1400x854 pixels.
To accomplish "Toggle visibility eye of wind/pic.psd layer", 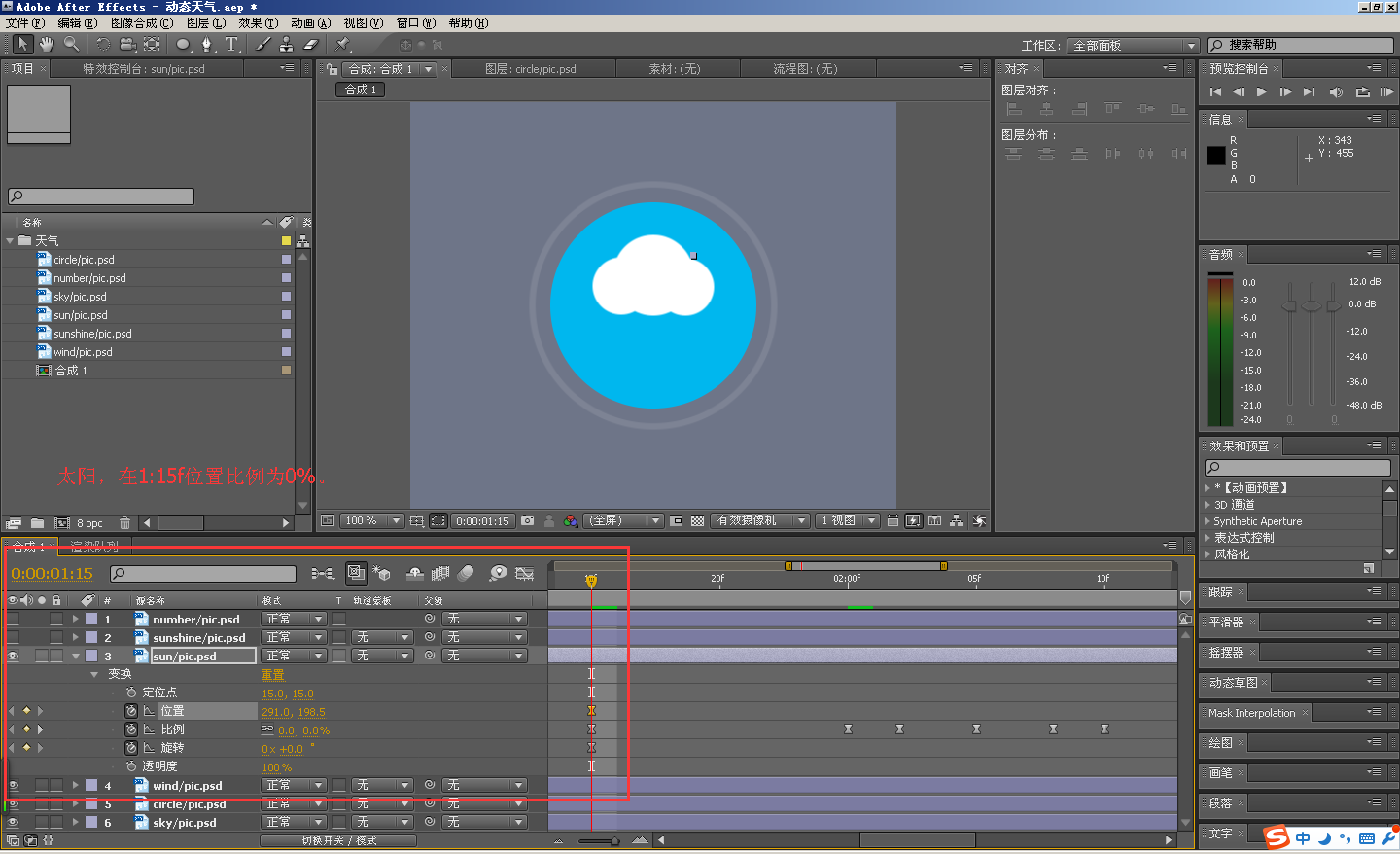I will click(14, 786).
